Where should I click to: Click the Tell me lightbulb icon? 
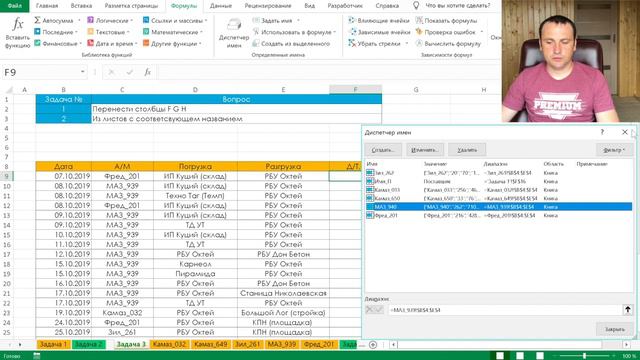416,6
